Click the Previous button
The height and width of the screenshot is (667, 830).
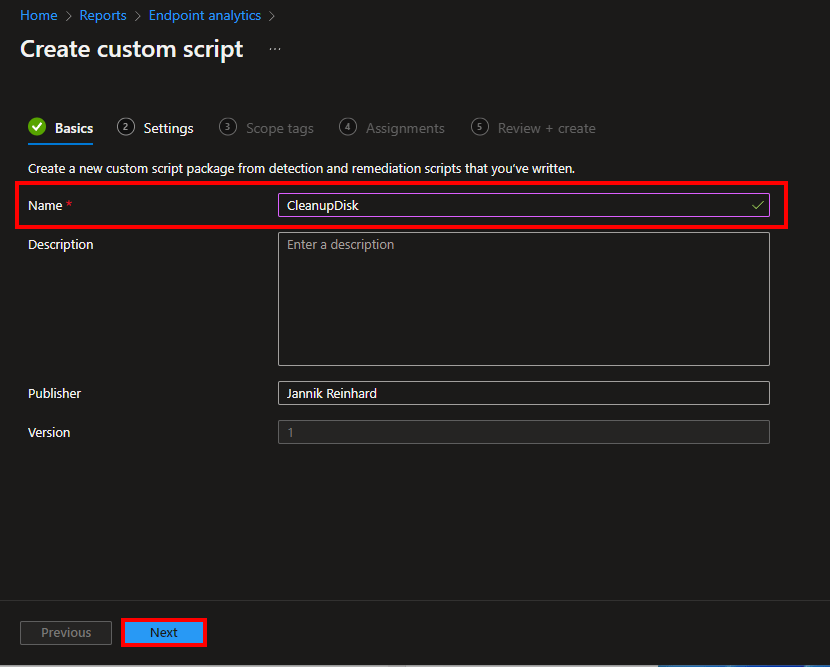pos(66,632)
